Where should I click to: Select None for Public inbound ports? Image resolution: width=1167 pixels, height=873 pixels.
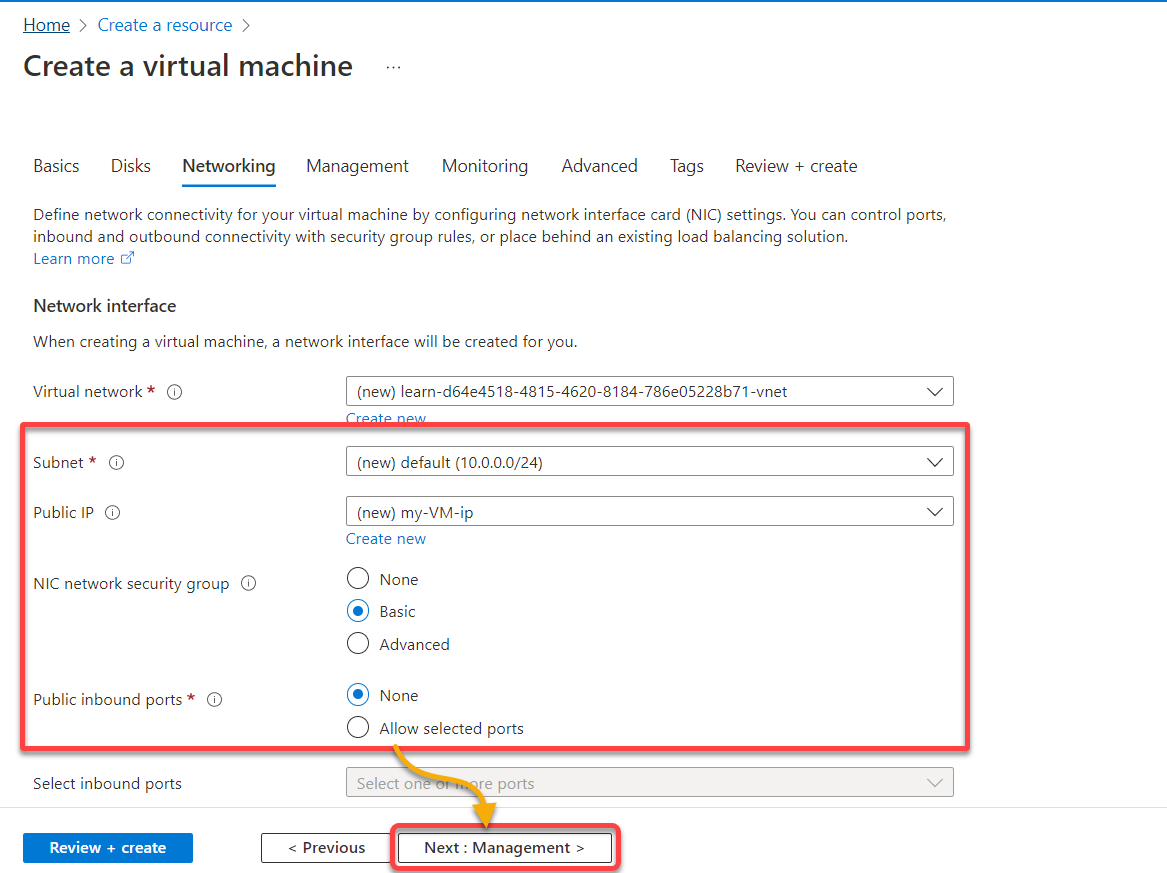[x=358, y=694]
